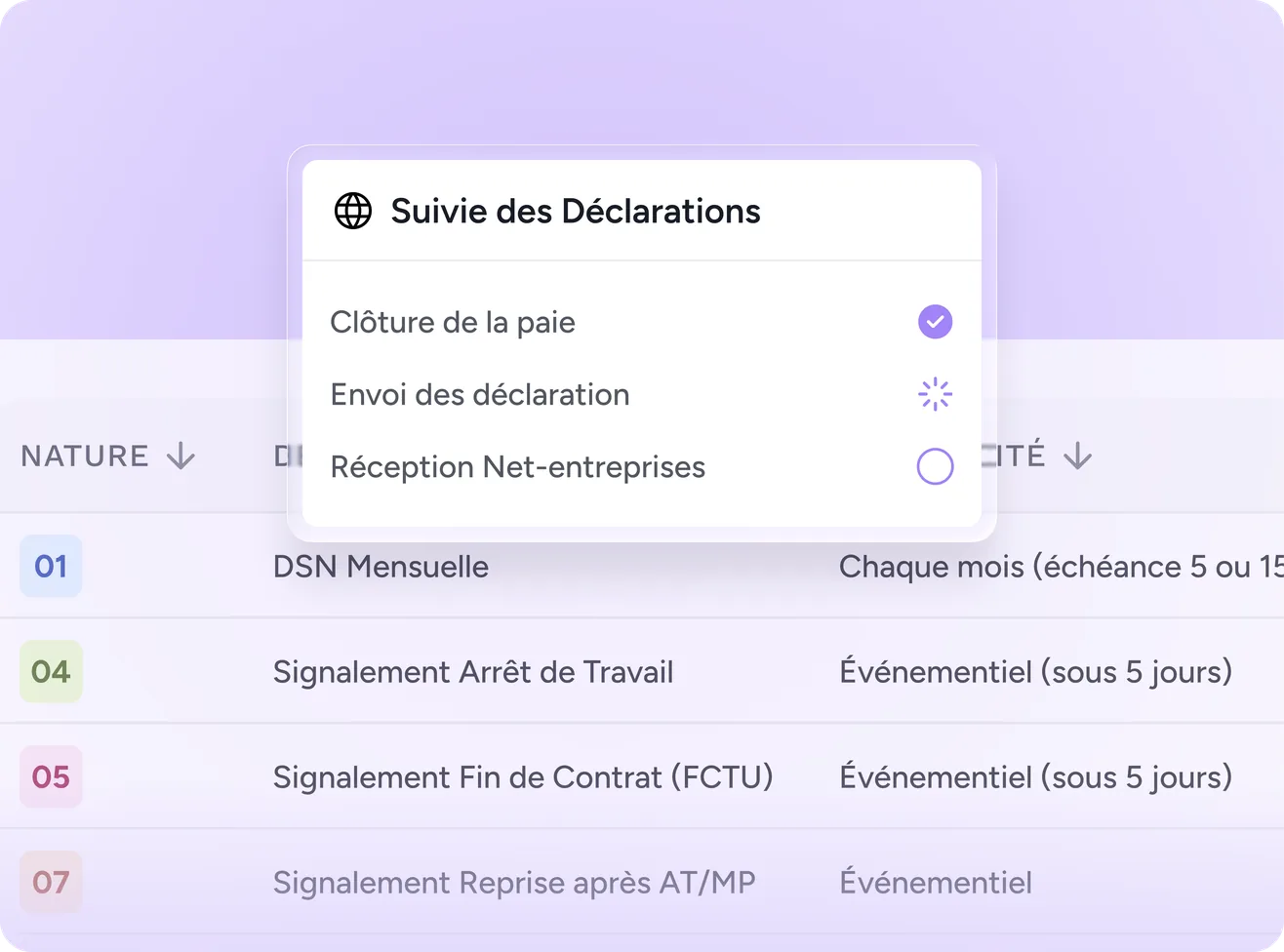
Task: Click the Suivie des Déclarations title
Action: click(576, 211)
